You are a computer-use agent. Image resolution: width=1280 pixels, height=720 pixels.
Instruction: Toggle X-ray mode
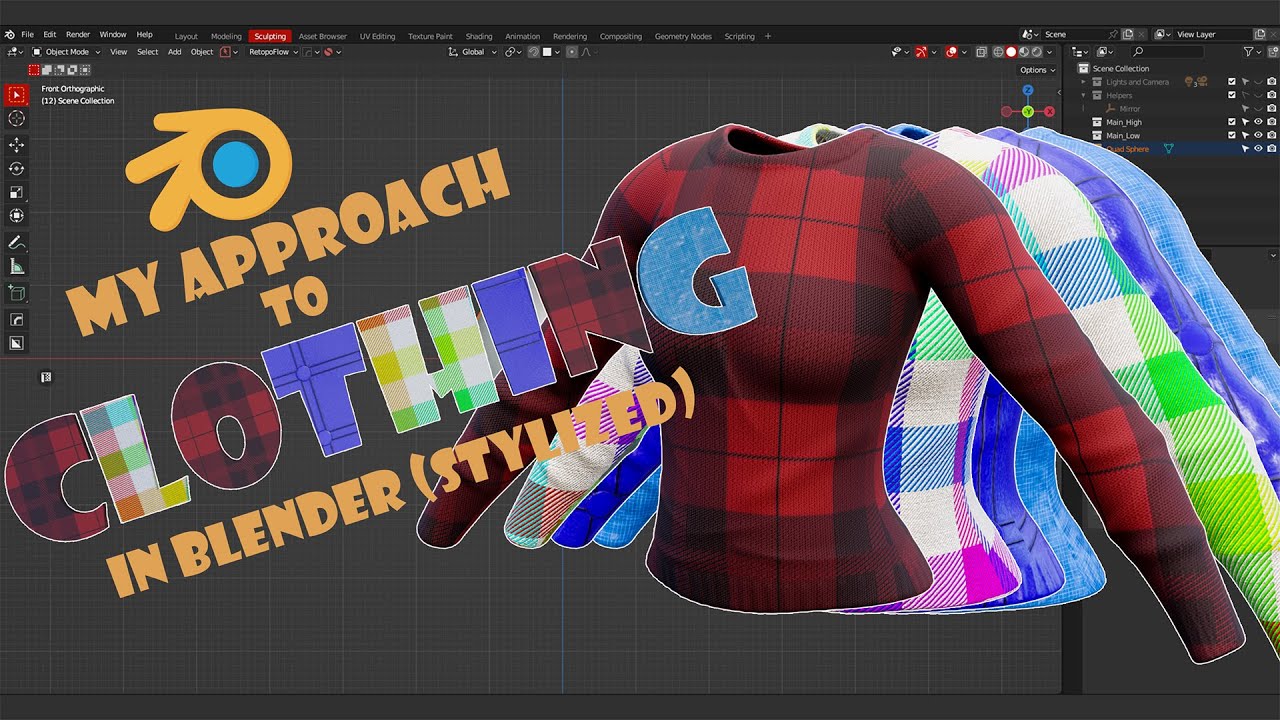981,52
